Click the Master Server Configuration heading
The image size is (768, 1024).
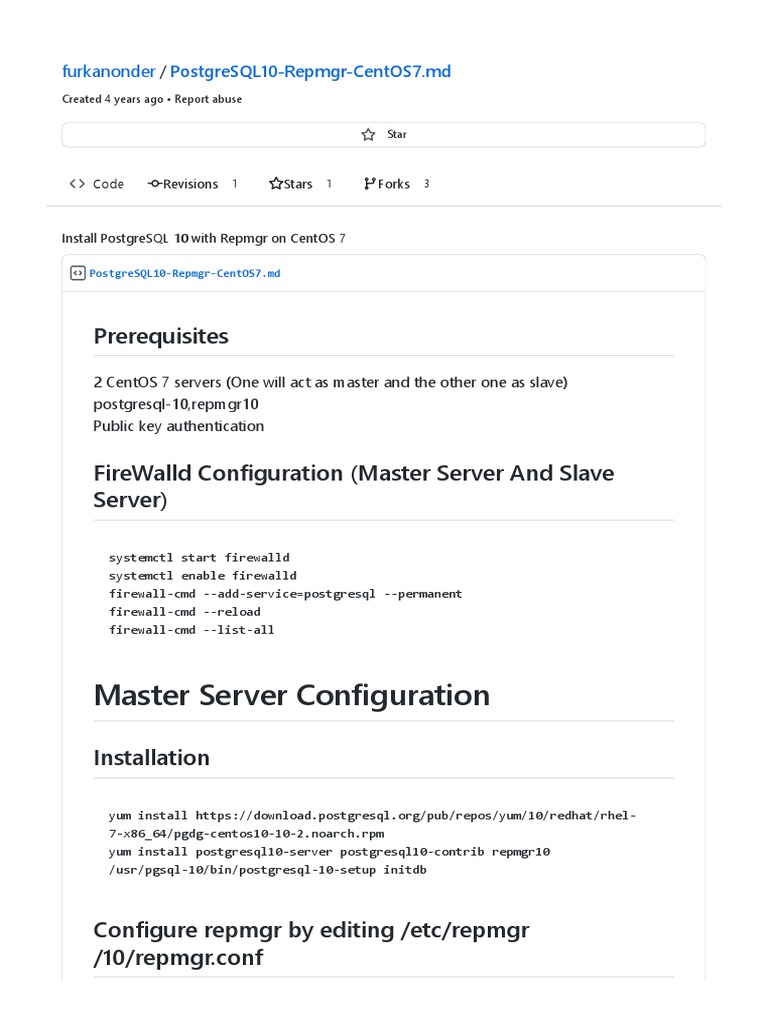[x=291, y=695]
